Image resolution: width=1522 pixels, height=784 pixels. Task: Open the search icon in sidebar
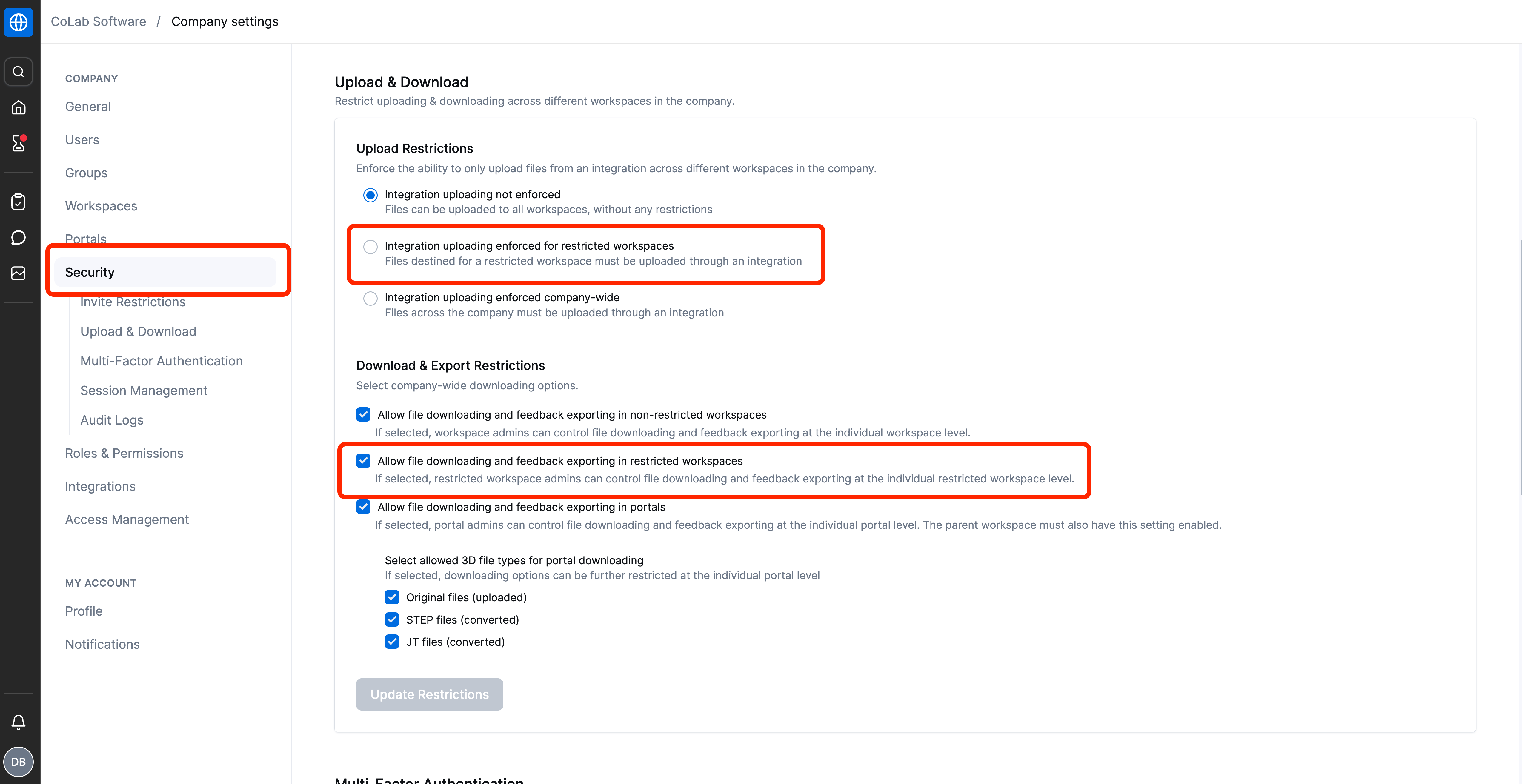point(18,71)
